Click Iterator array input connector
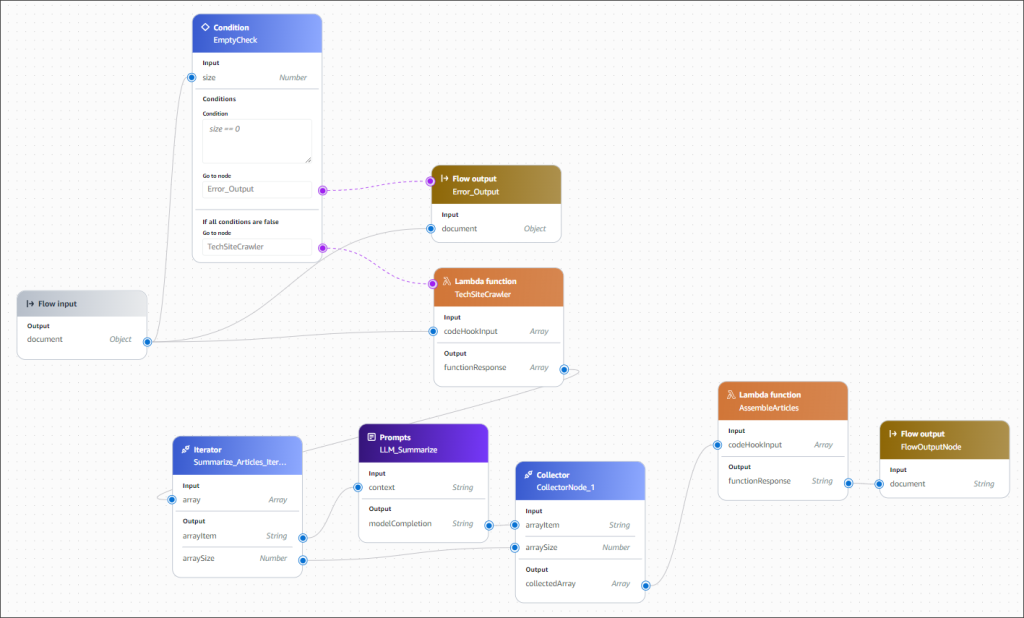Image resolution: width=1024 pixels, height=618 pixels. coord(172,500)
